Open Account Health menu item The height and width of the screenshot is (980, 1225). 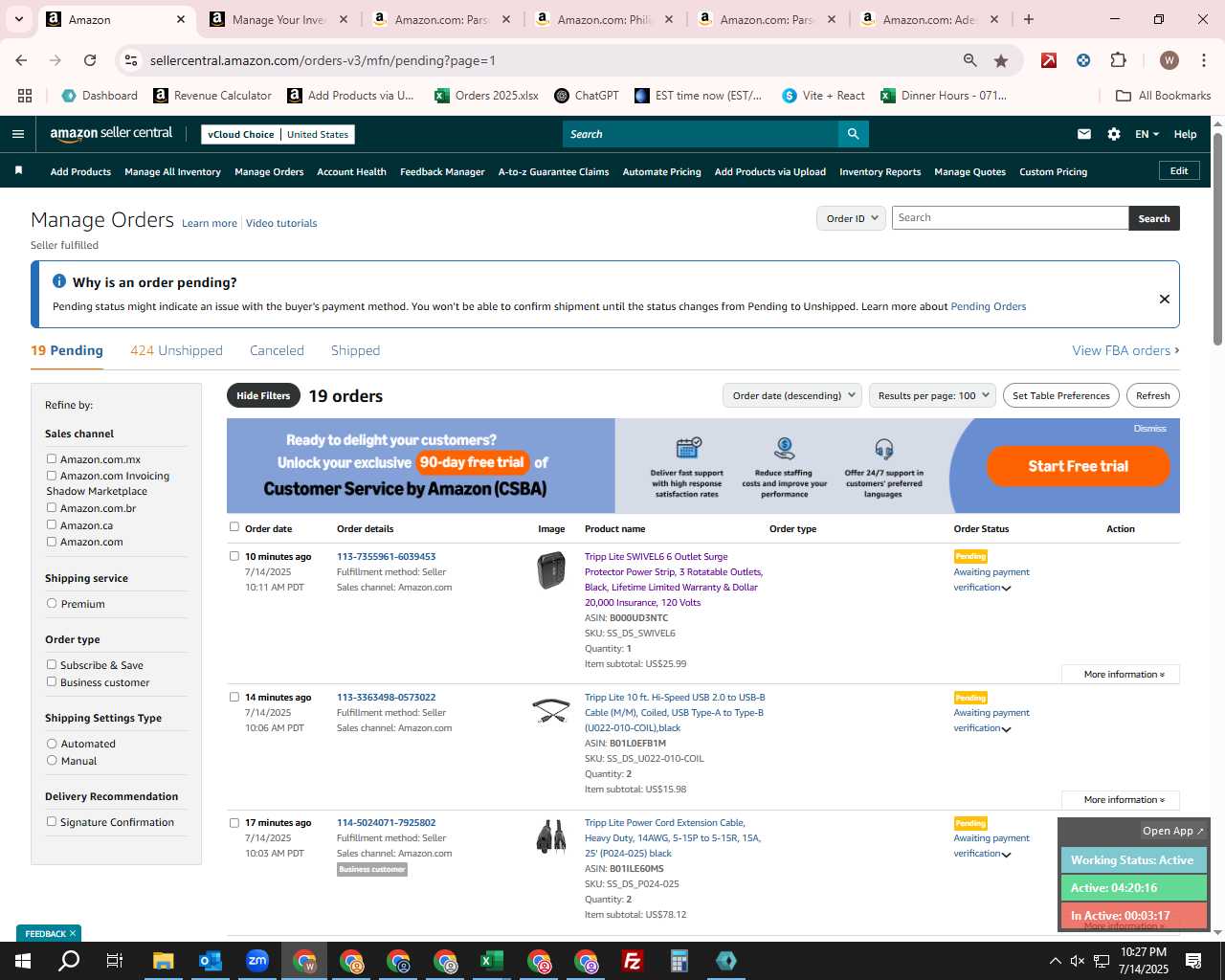[351, 171]
